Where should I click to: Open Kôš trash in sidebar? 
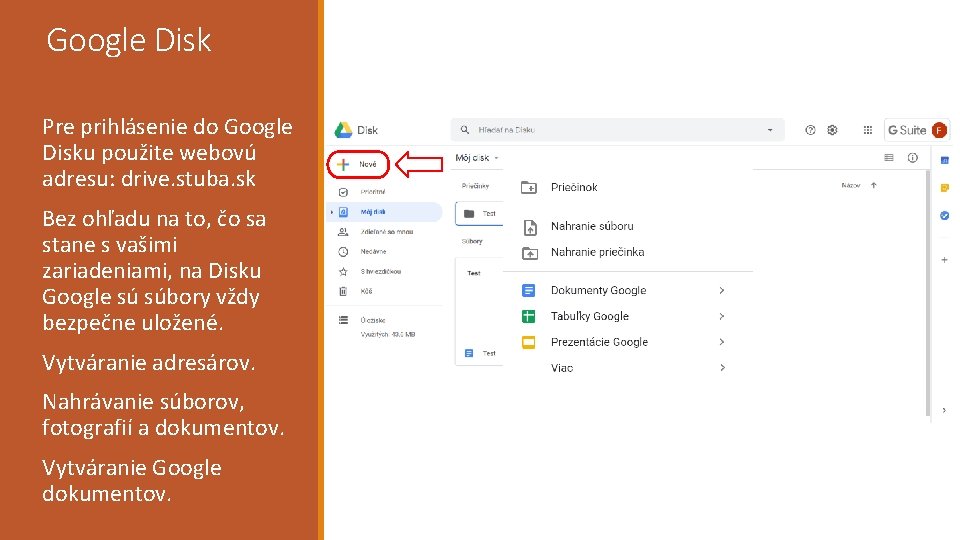click(366, 291)
